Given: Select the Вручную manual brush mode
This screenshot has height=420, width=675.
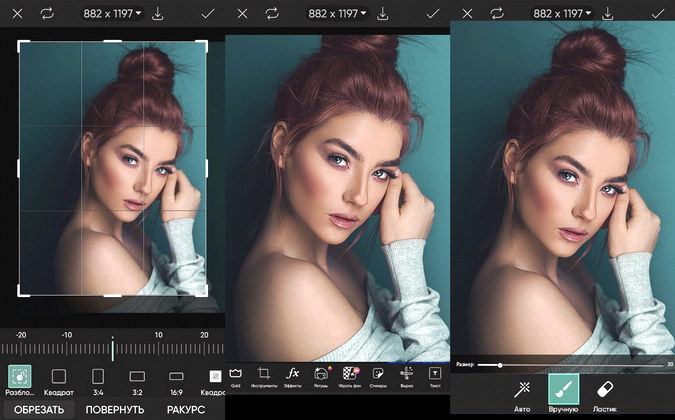Looking at the screenshot, I should point(564,394).
